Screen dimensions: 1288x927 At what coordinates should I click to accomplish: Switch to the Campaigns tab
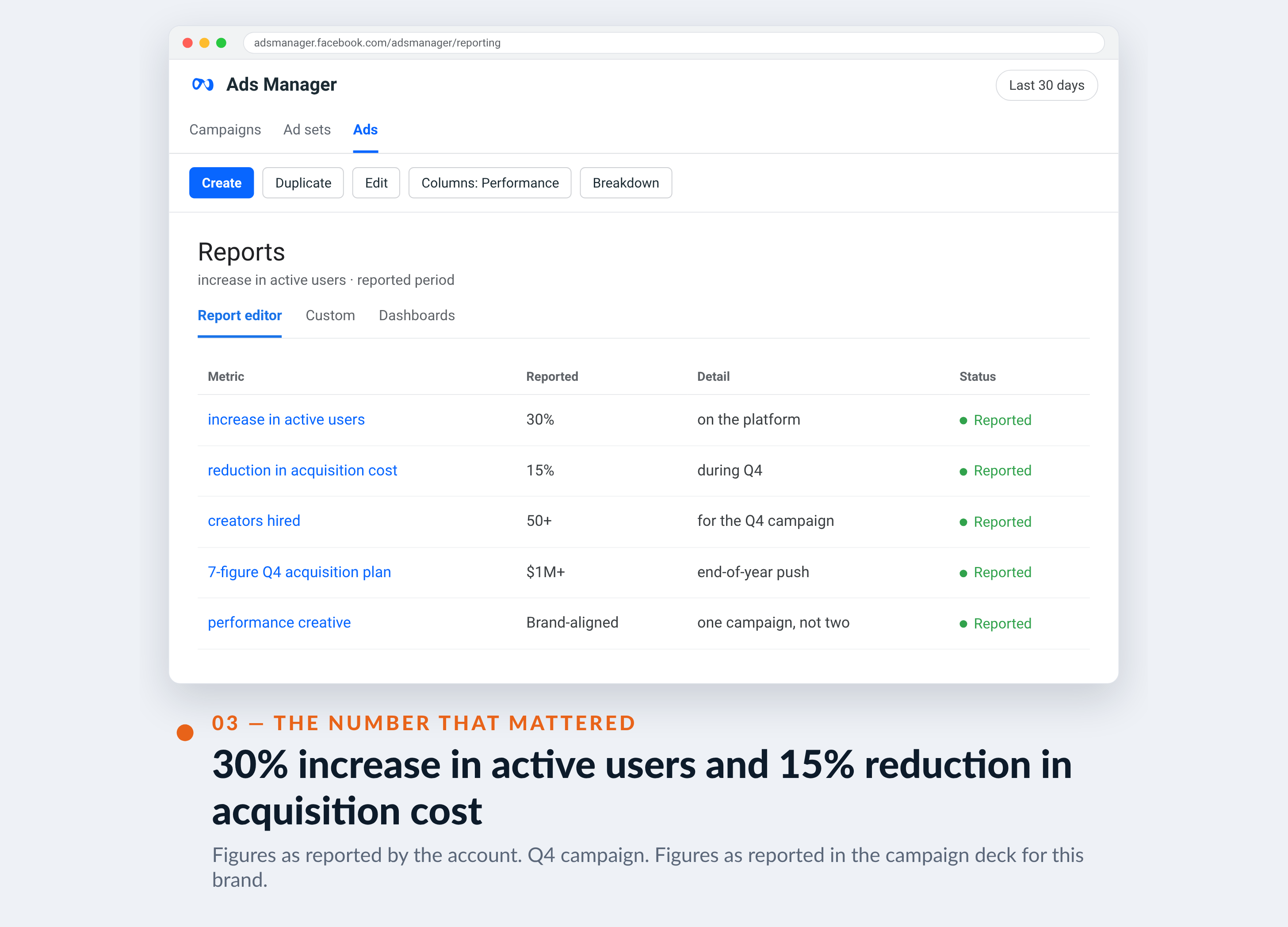pos(225,130)
